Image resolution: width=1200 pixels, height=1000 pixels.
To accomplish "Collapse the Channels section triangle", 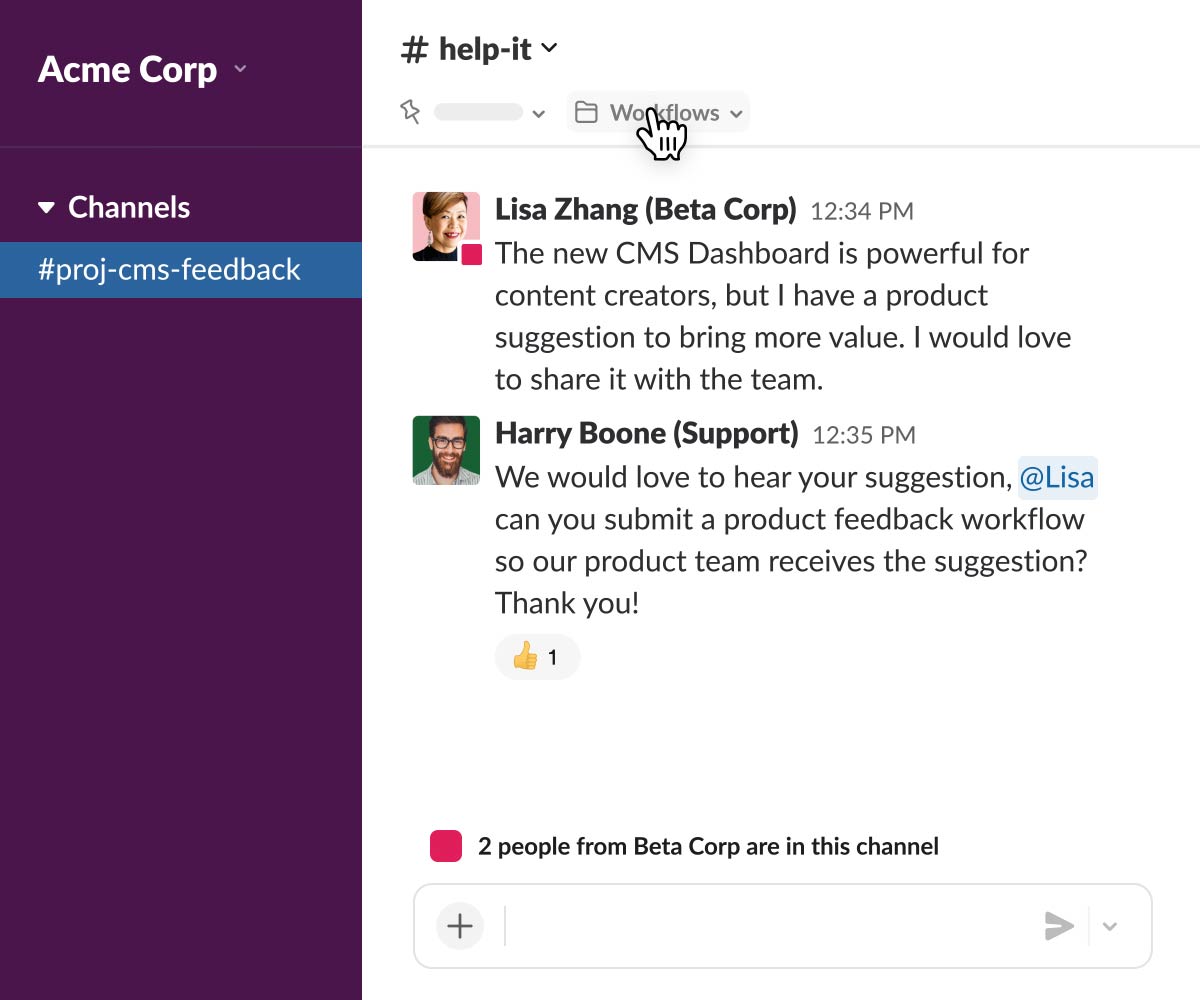I will [x=46, y=208].
